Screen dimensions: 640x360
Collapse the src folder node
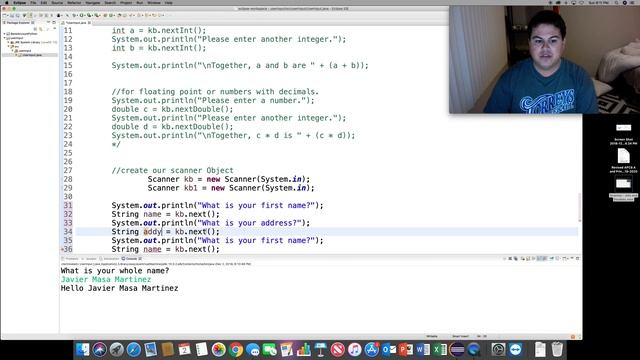[9, 47]
